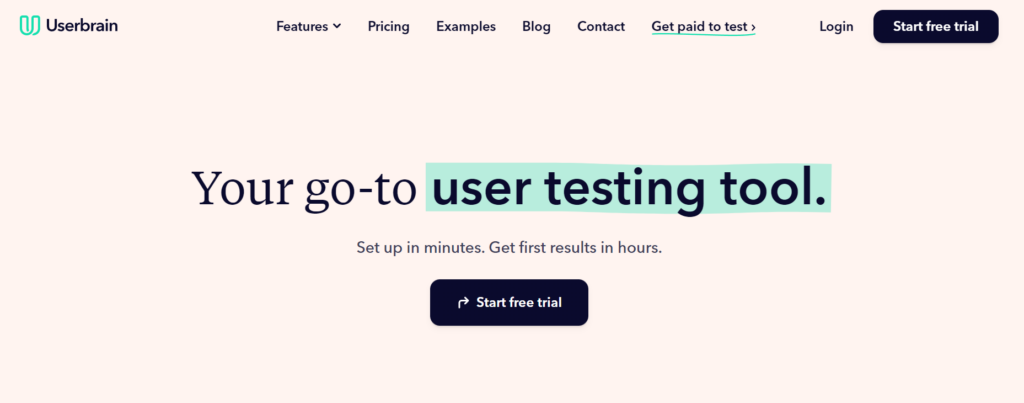Click the Login link

(836, 27)
